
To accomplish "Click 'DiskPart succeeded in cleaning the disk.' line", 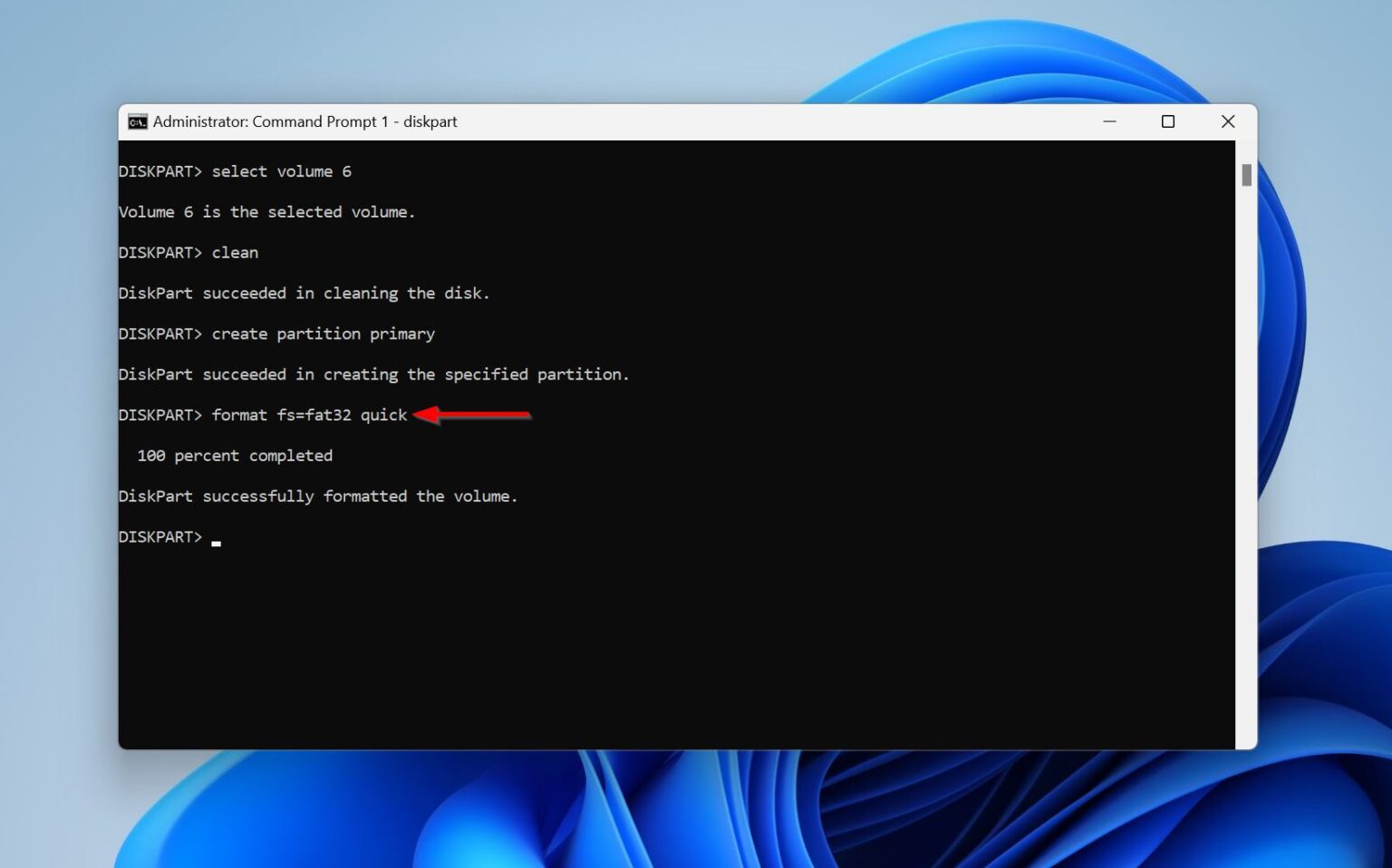I will tap(304, 293).
